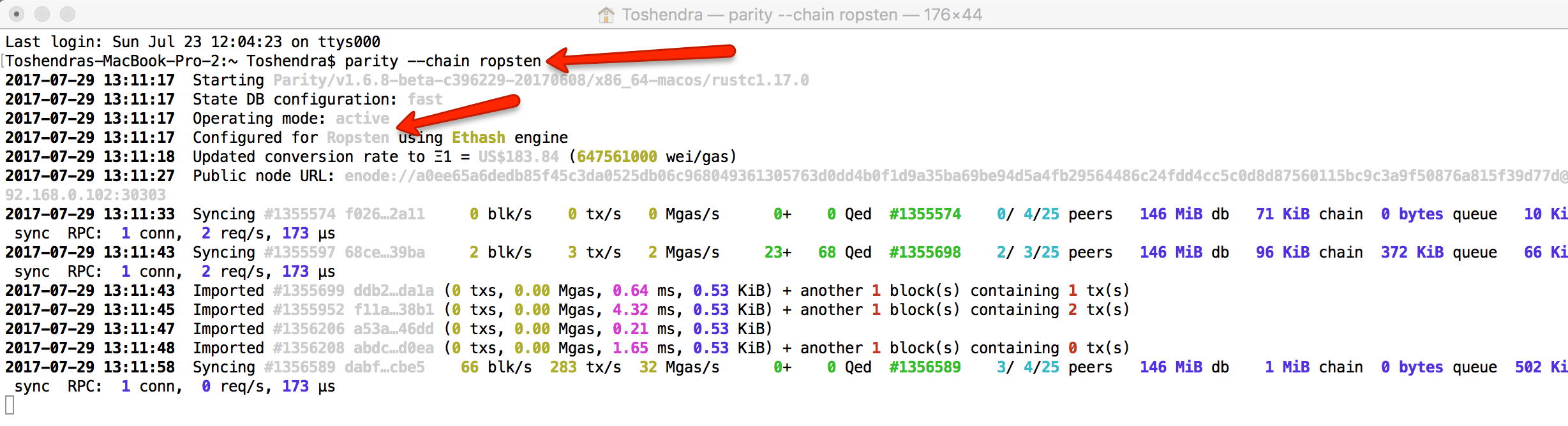Click the '1 MiB' chain value
The image size is (1568, 426).
[x=1287, y=367]
